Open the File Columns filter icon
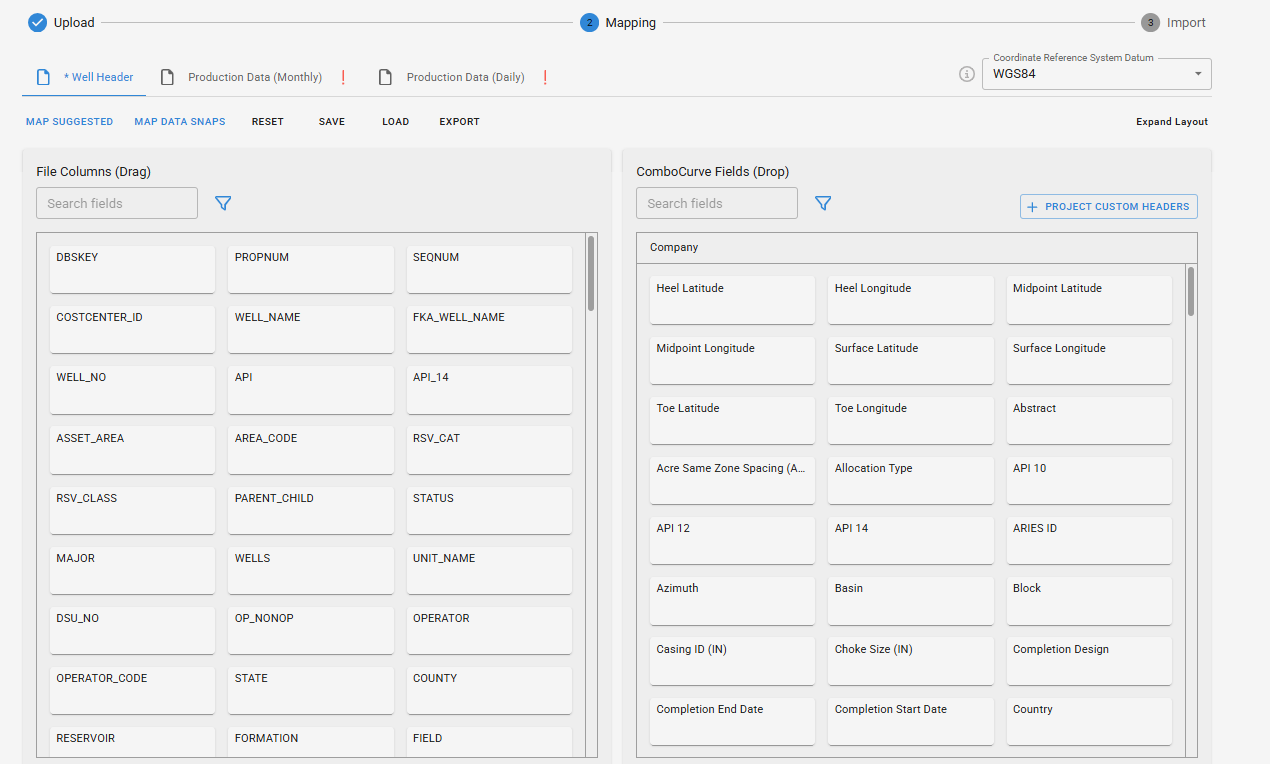Image resolution: width=1270 pixels, height=764 pixels. point(223,203)
